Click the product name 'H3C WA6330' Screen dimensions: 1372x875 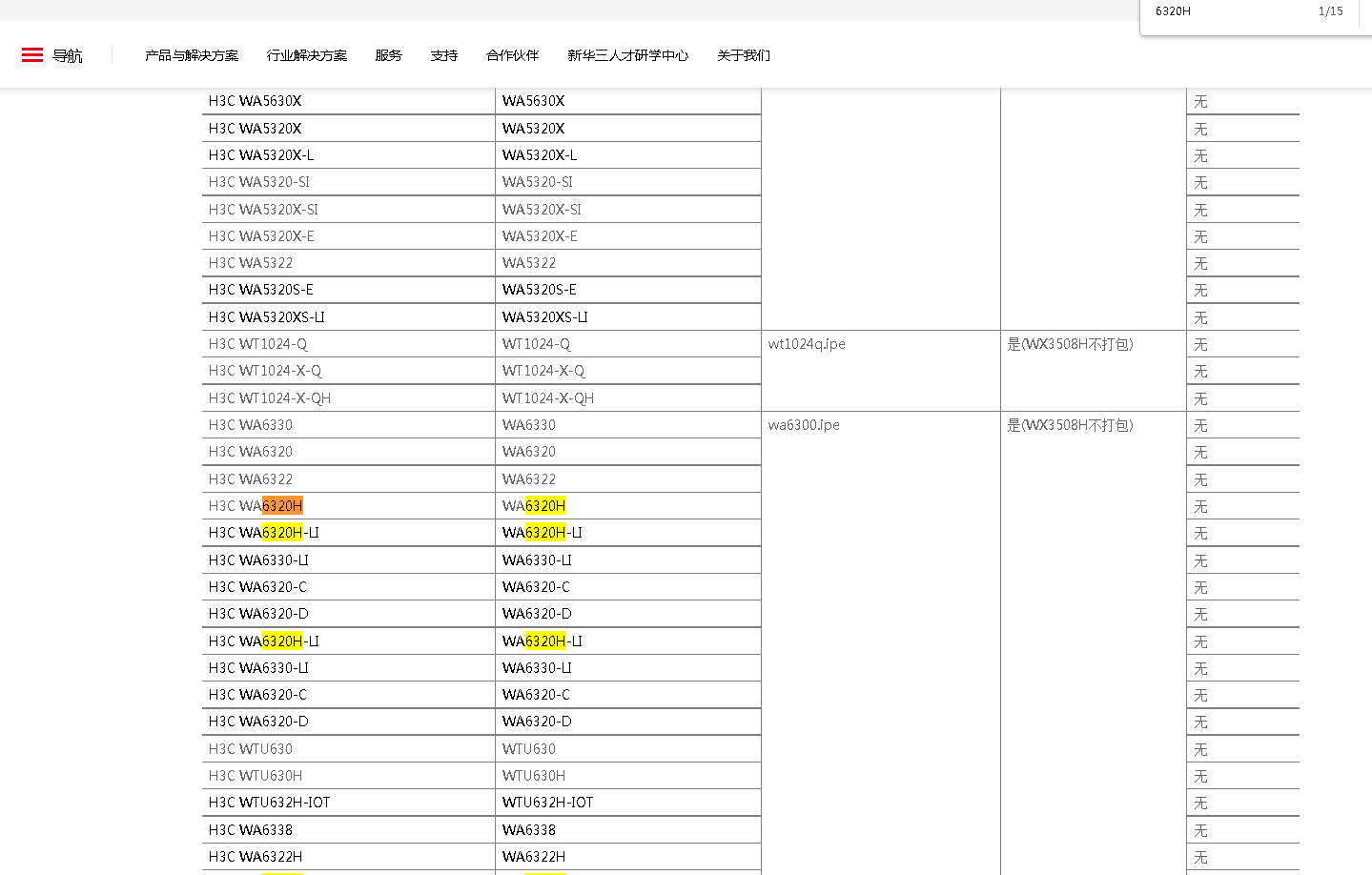(251, 425)
